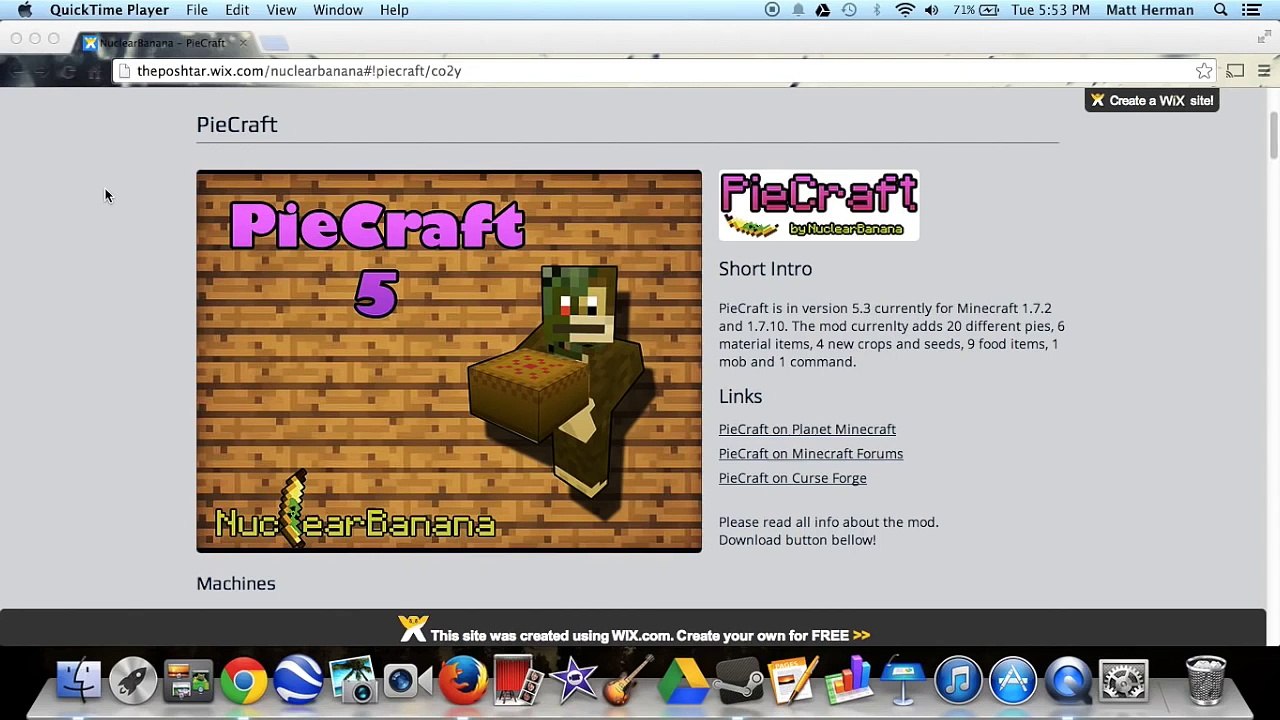The width and height of the screenshot is (1280, 720).
Task: Open Google Earth in the Dock
Action: (298, 681)
